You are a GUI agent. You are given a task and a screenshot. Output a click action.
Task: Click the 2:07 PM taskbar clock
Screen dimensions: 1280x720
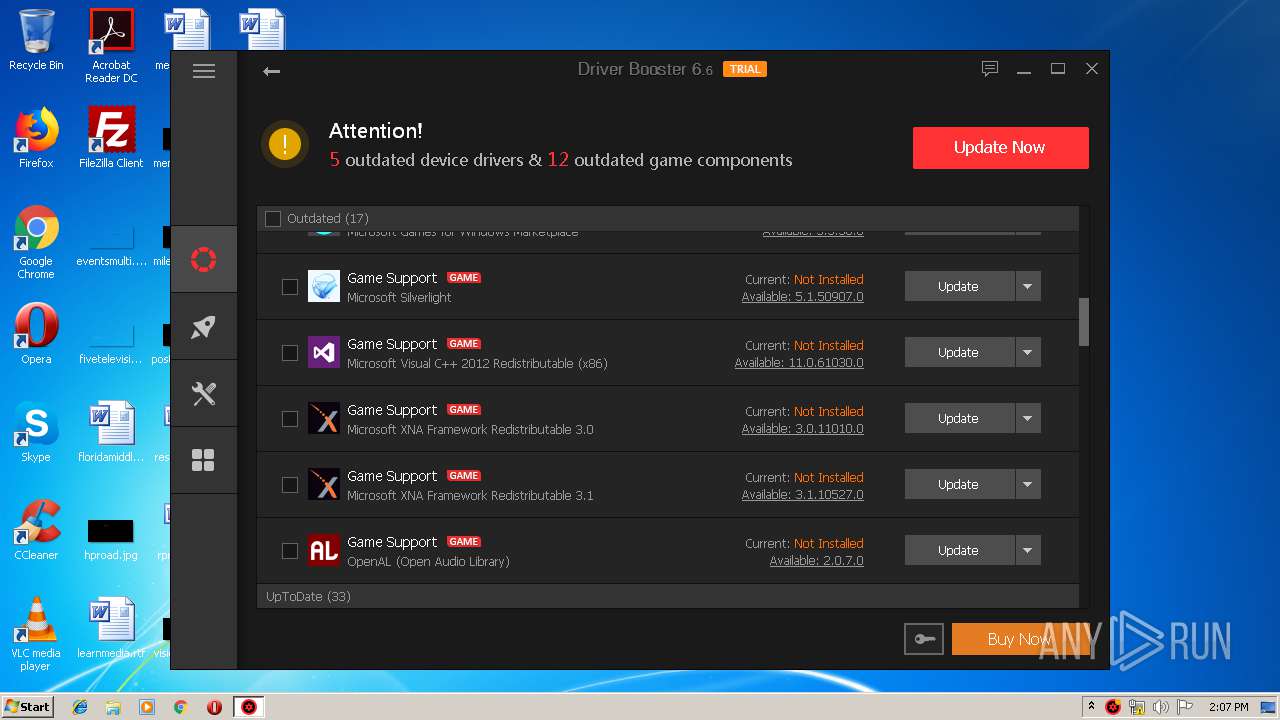click(x=1228, y=707)
